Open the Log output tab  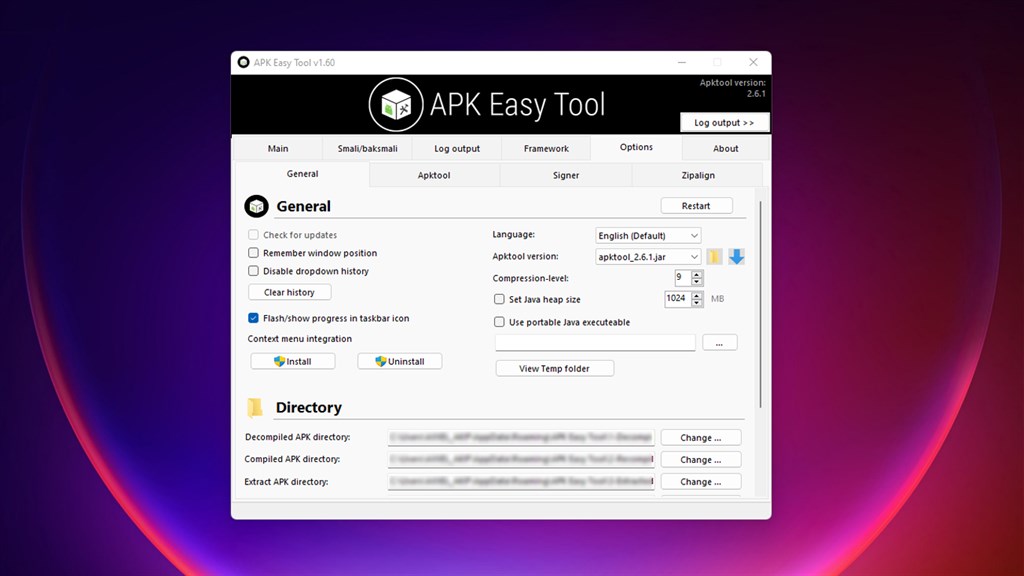click(456, 149)
